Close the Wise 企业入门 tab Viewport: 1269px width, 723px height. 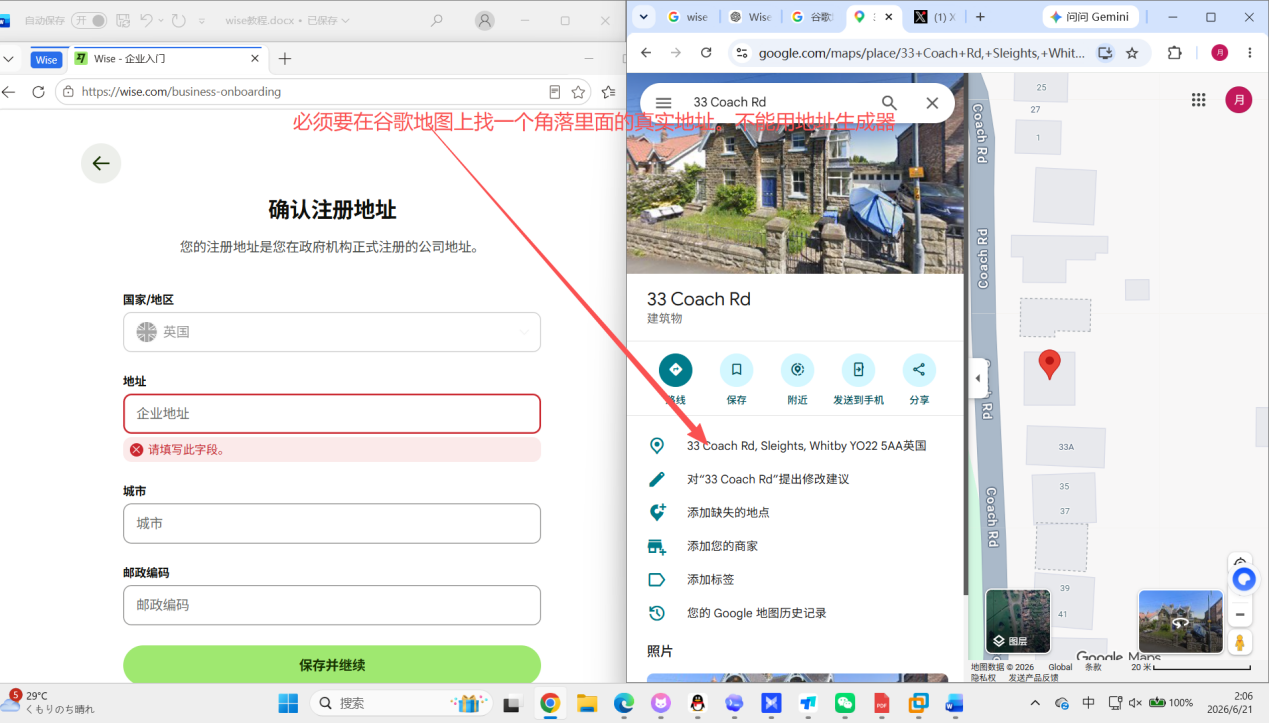256,59
